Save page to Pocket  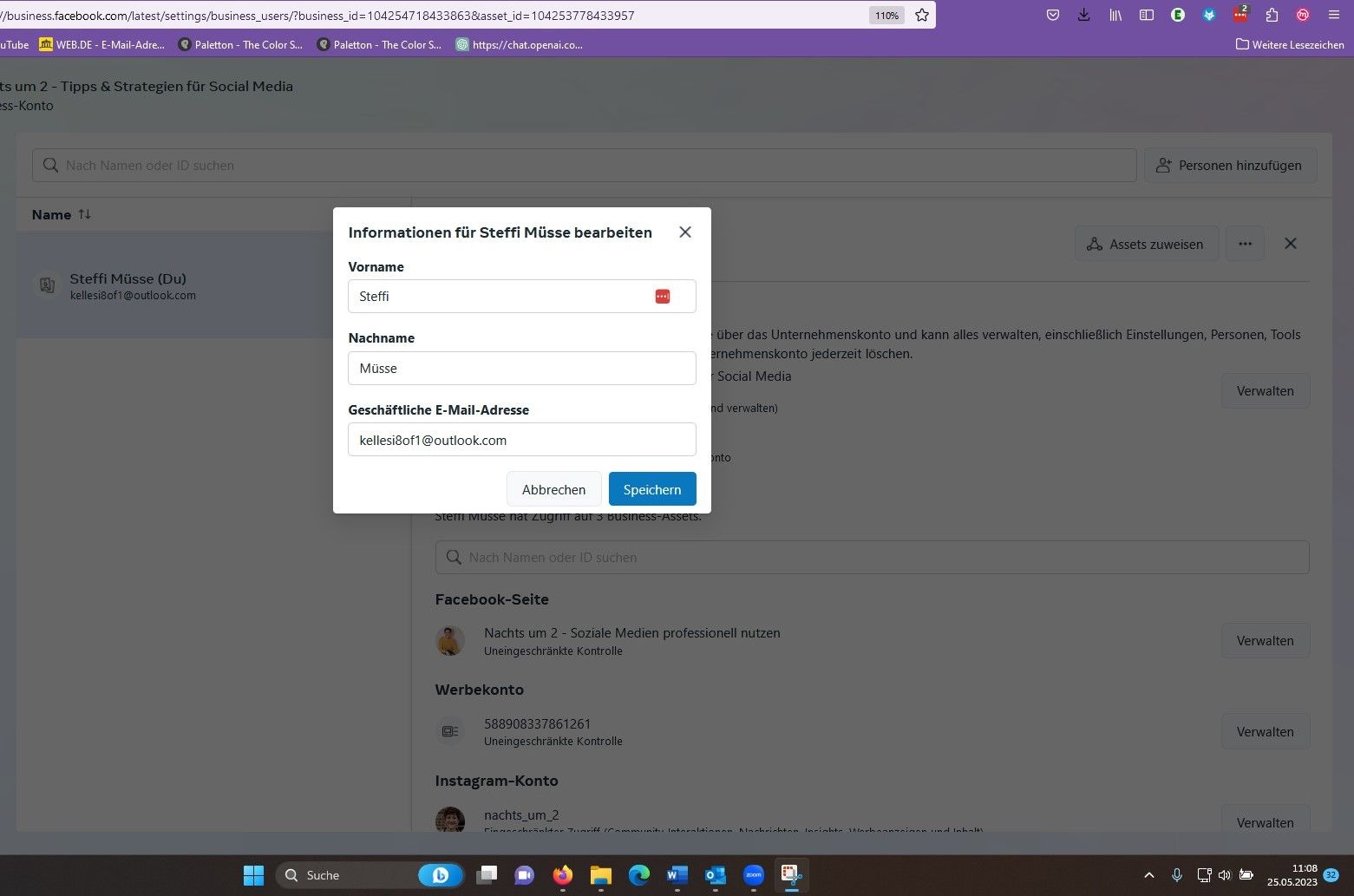tap(1053, 15)
